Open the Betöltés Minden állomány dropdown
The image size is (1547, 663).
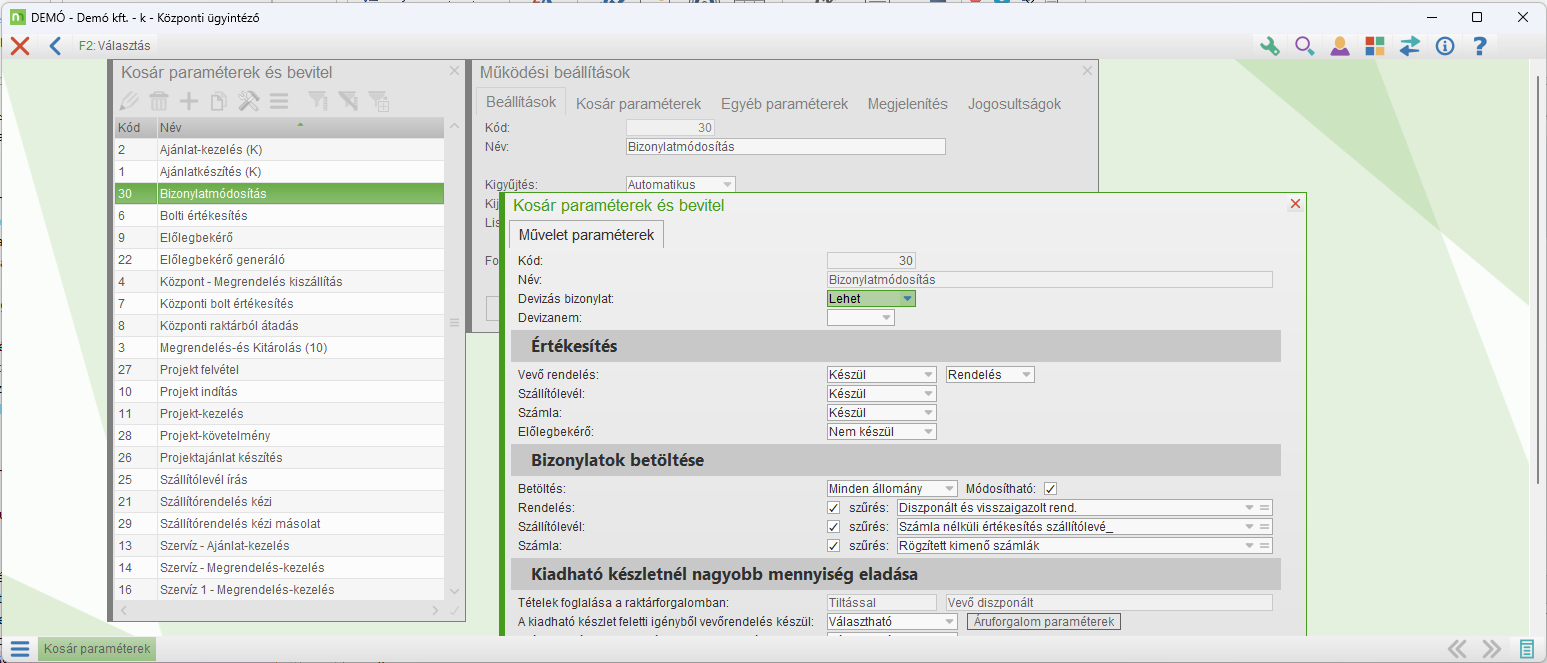click(892, 489)
